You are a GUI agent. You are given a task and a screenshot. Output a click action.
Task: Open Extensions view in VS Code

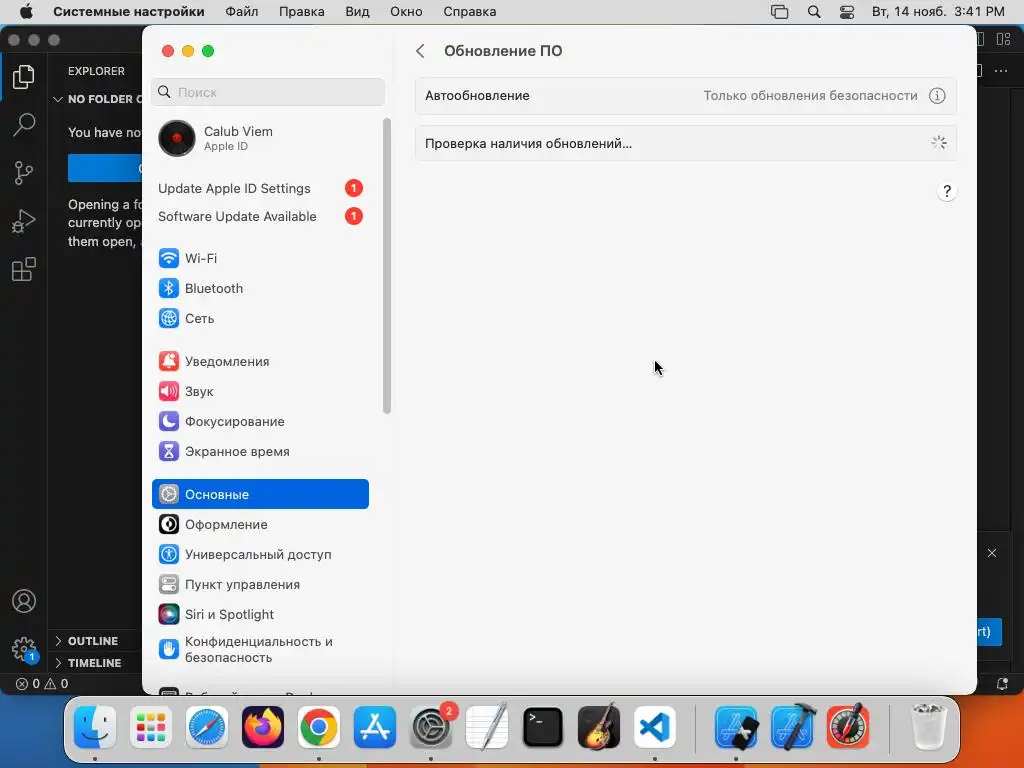point(24,269)
